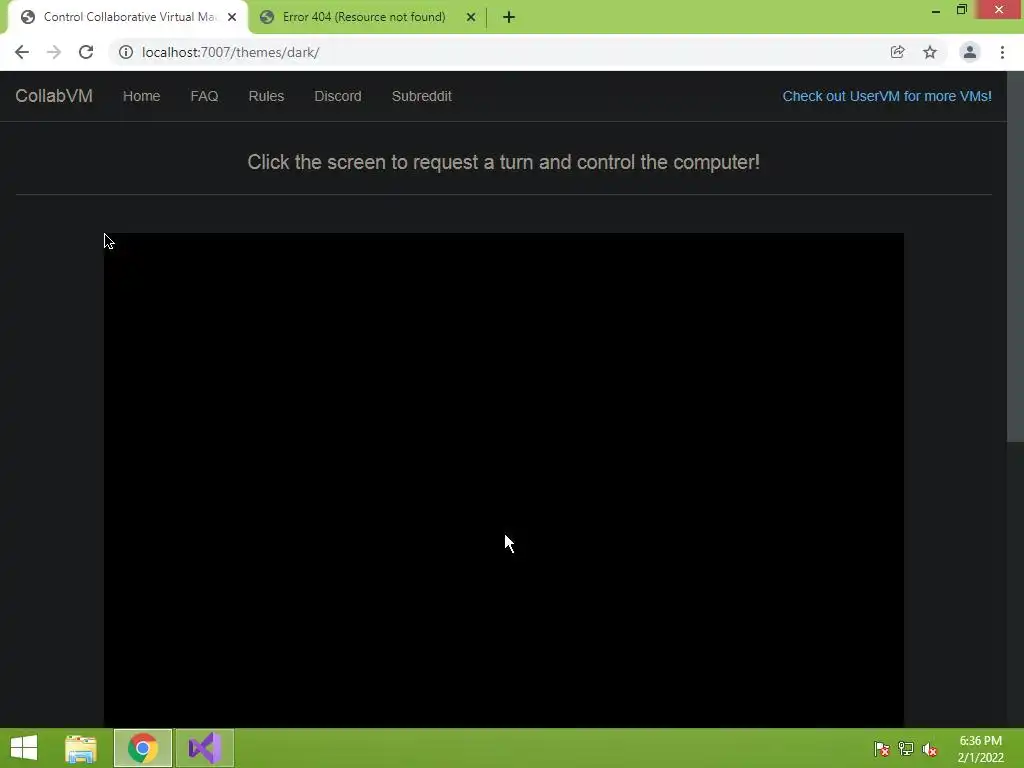Close the Chrome window
This screenshot has width=1024, height=768.
pyautogui.click(x=999, y=10)
